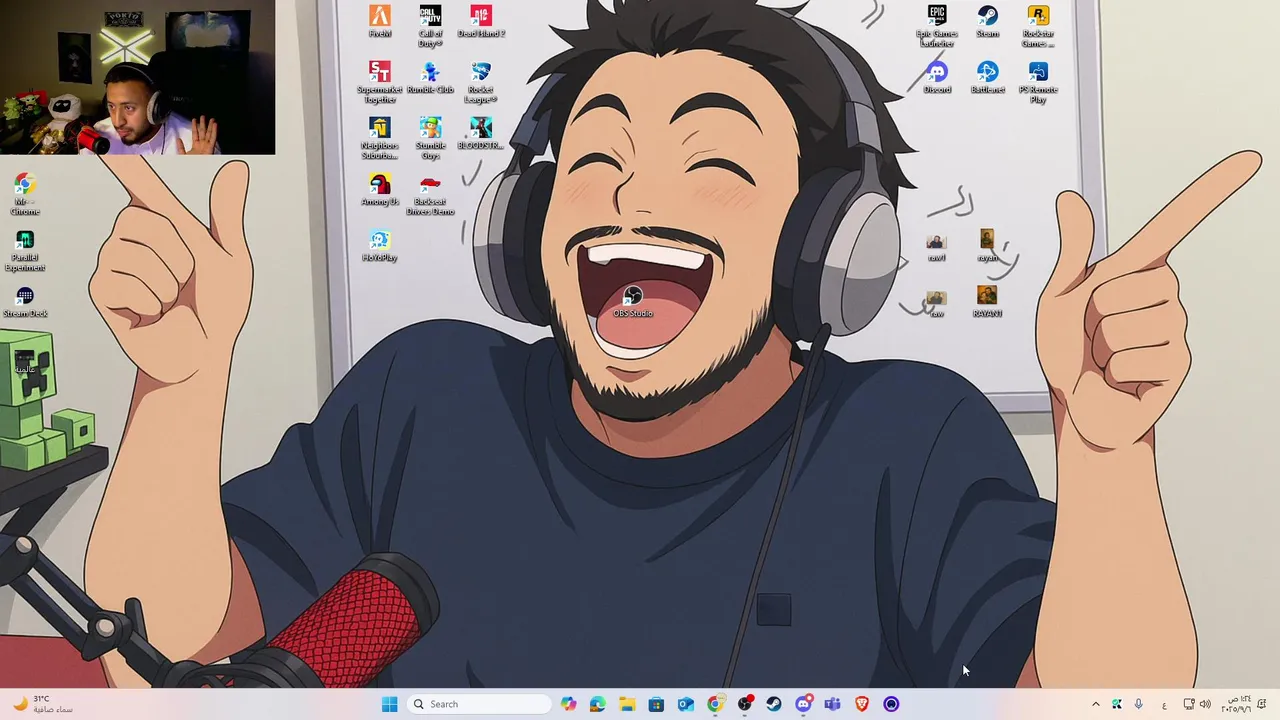Select the Steam desktop shortcut
The width and height of the screenshot is (1280, 720).
(988, 21)
